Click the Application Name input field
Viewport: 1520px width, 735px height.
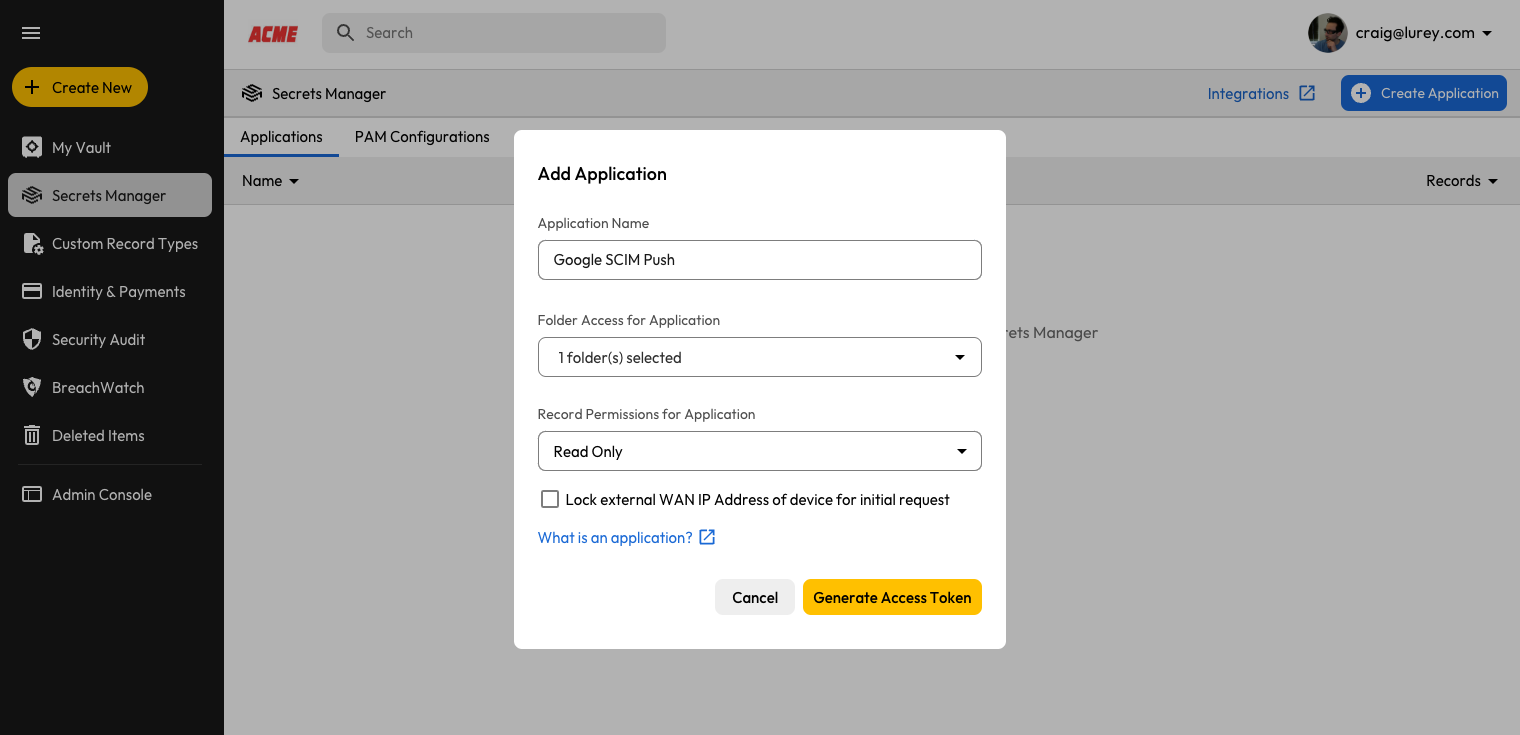(759, 260)
